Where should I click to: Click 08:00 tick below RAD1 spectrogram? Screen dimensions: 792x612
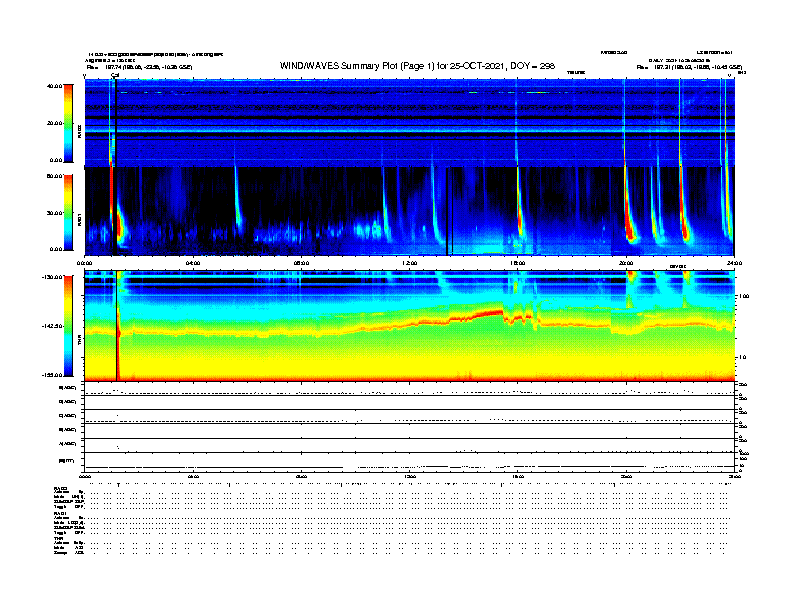[x=301, y=263]
